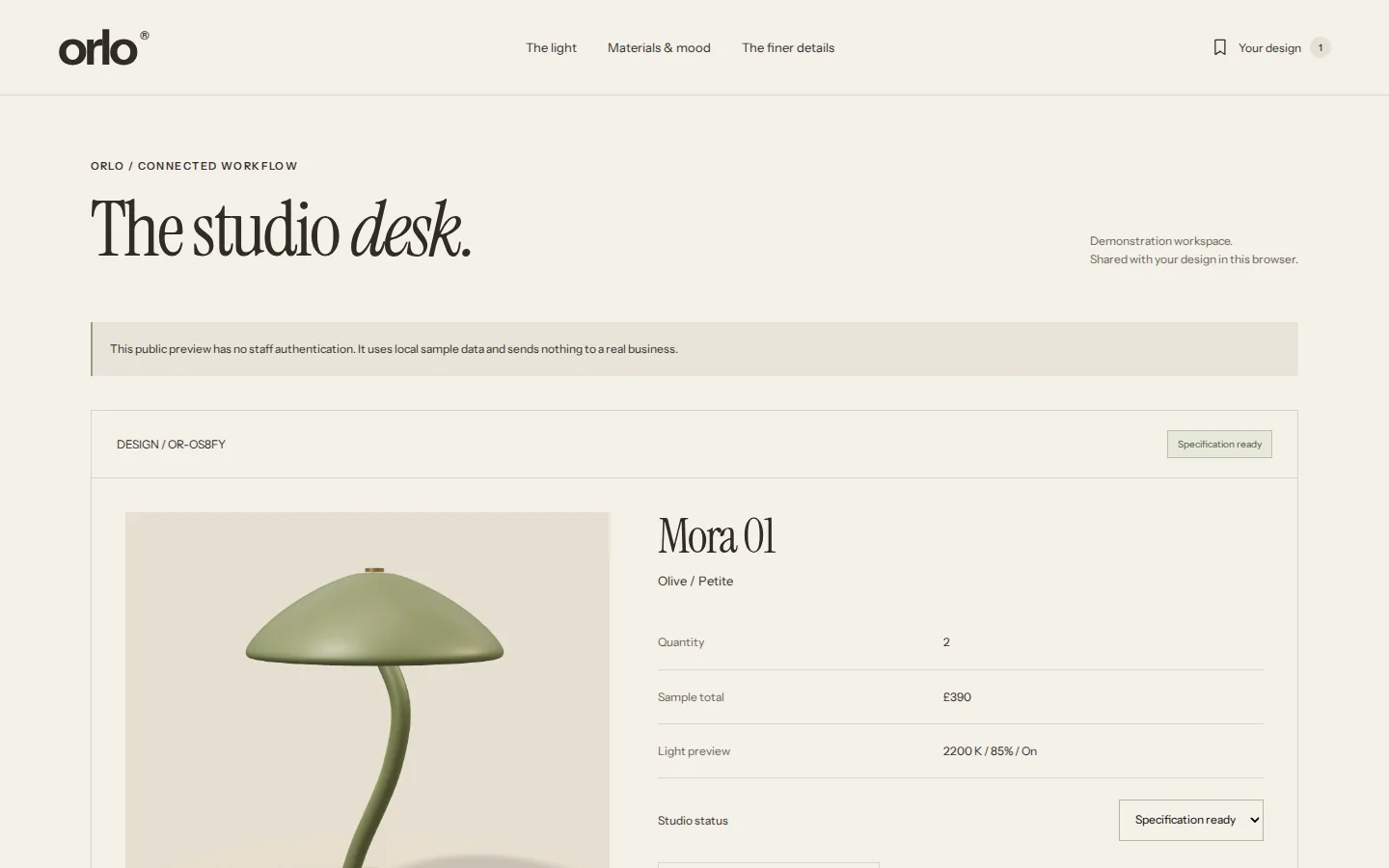This screenshot has height=868, width=1389.
Task: Click the Specification ready status badge
Action: pyautogui.click(x=1219, y=444)
